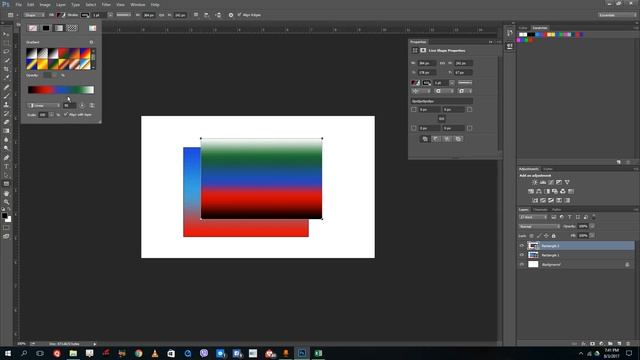Add a Brightness/Contrast adjustment

pos(535,182)
